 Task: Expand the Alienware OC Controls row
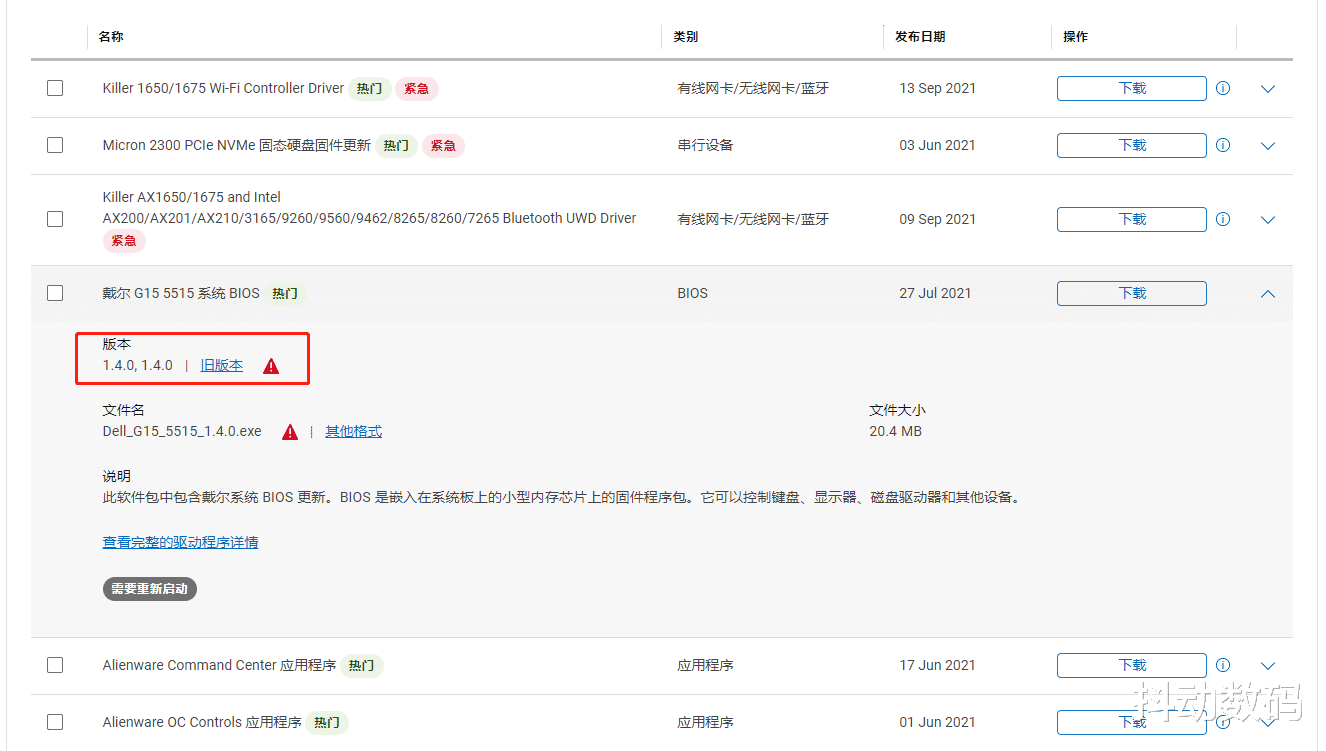(x=1267, y=722)
